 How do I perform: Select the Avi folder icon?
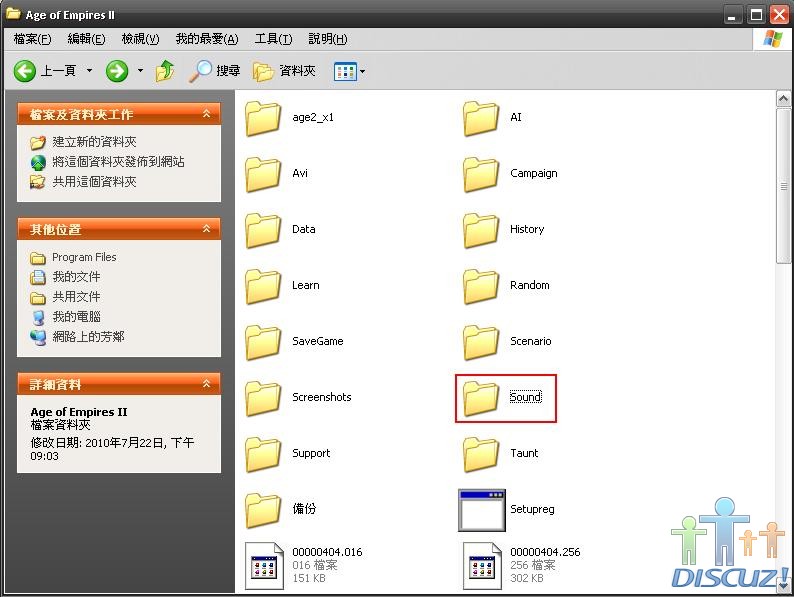coord(263,174)
